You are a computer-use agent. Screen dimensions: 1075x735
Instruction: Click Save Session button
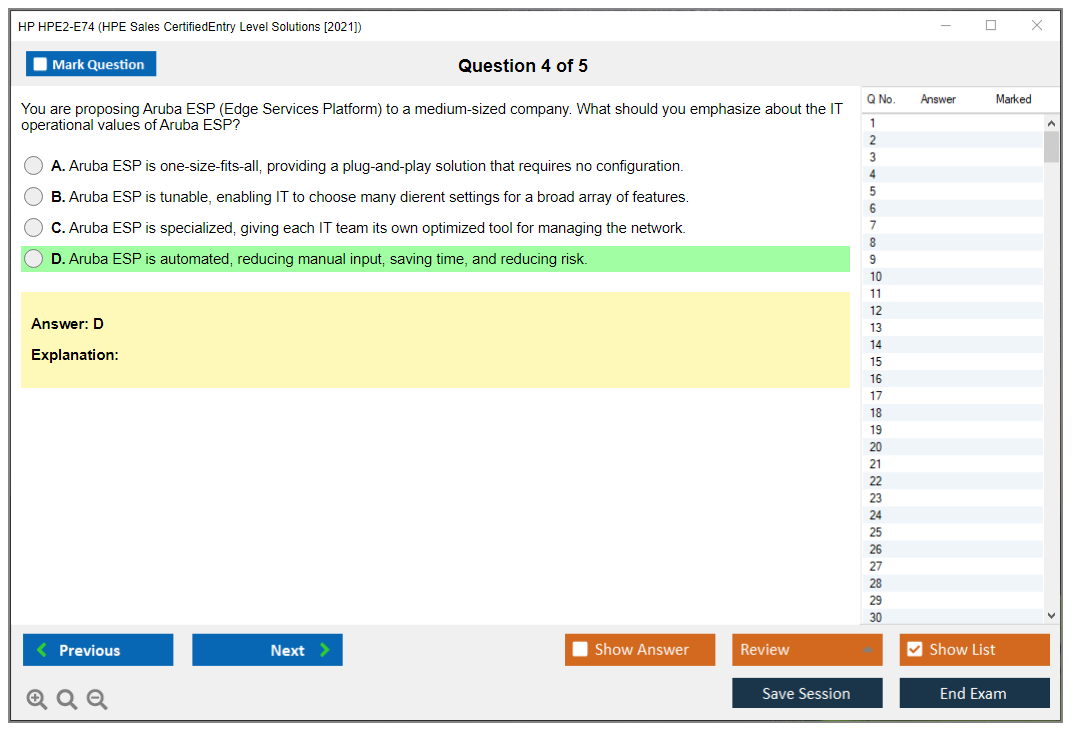[x=807, y=694]
